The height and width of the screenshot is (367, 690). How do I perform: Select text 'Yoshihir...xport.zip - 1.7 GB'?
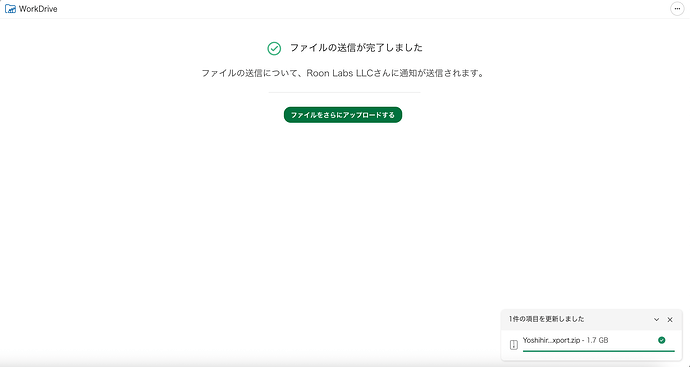point(565,340)
